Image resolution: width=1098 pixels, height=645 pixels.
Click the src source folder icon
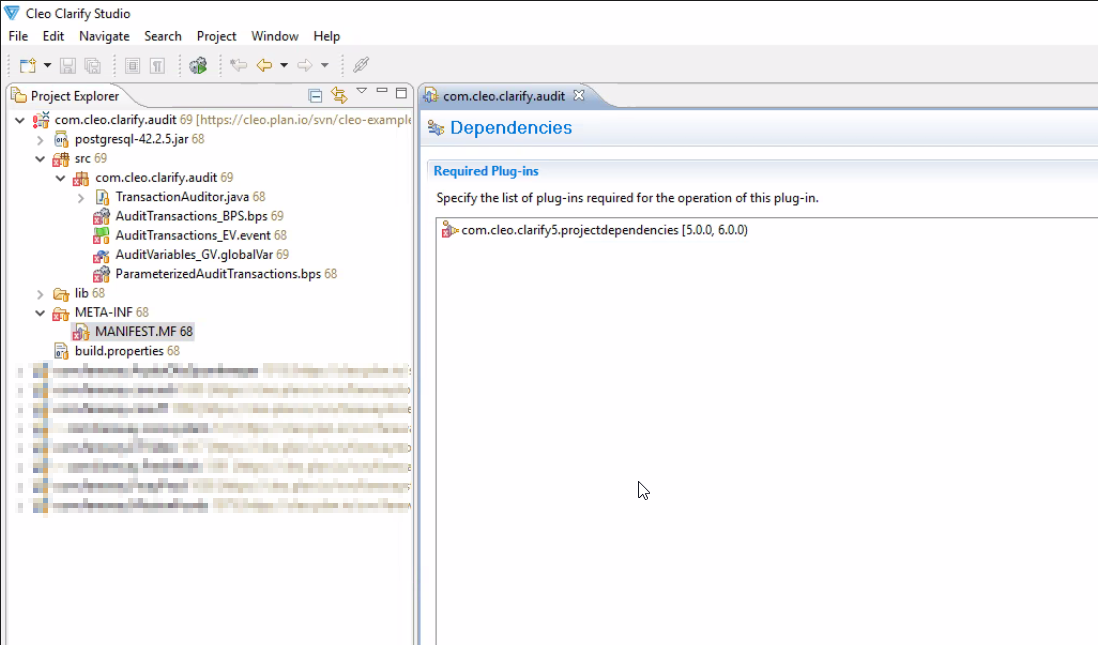pyautogui.click(x=61, y=159)
